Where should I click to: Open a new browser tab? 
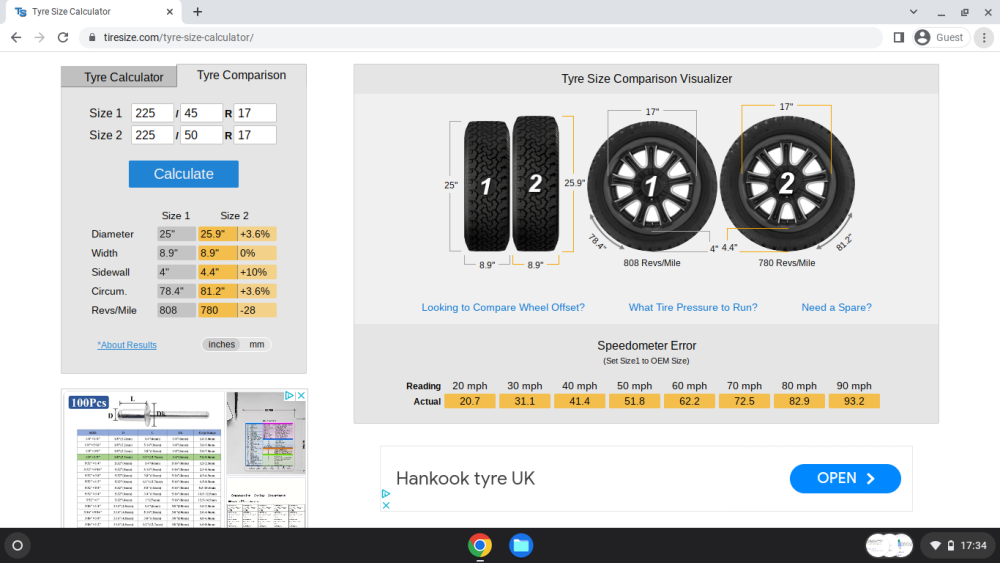click(x=198, y=11)
